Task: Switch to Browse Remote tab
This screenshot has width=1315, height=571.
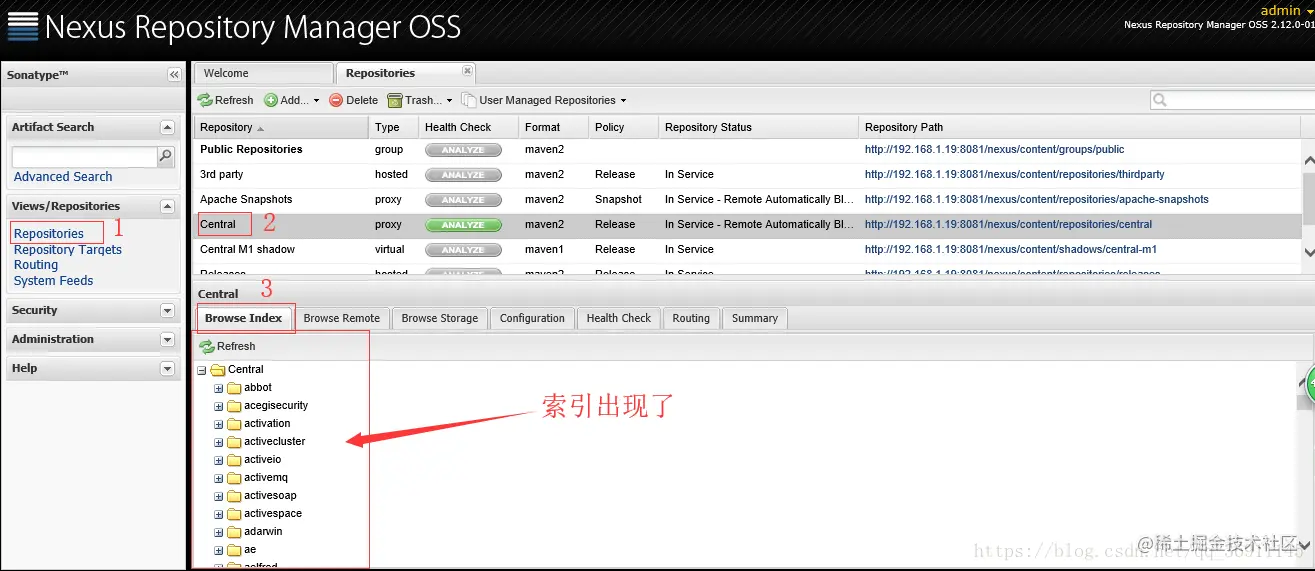Action: click(341, 318)
